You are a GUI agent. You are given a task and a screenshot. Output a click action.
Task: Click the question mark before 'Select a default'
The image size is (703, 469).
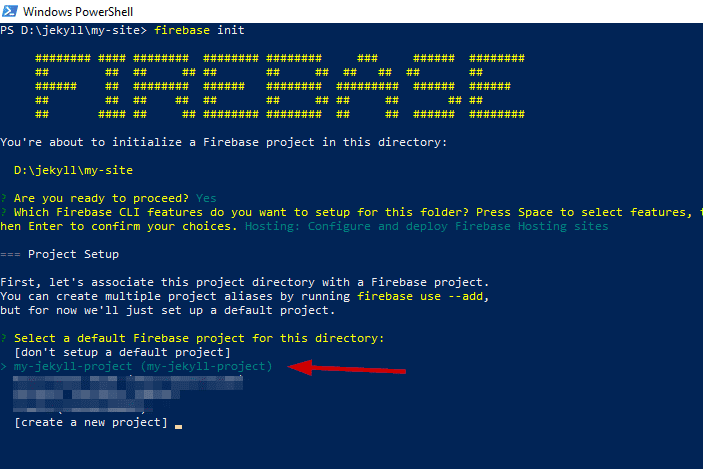coord(4,338)
